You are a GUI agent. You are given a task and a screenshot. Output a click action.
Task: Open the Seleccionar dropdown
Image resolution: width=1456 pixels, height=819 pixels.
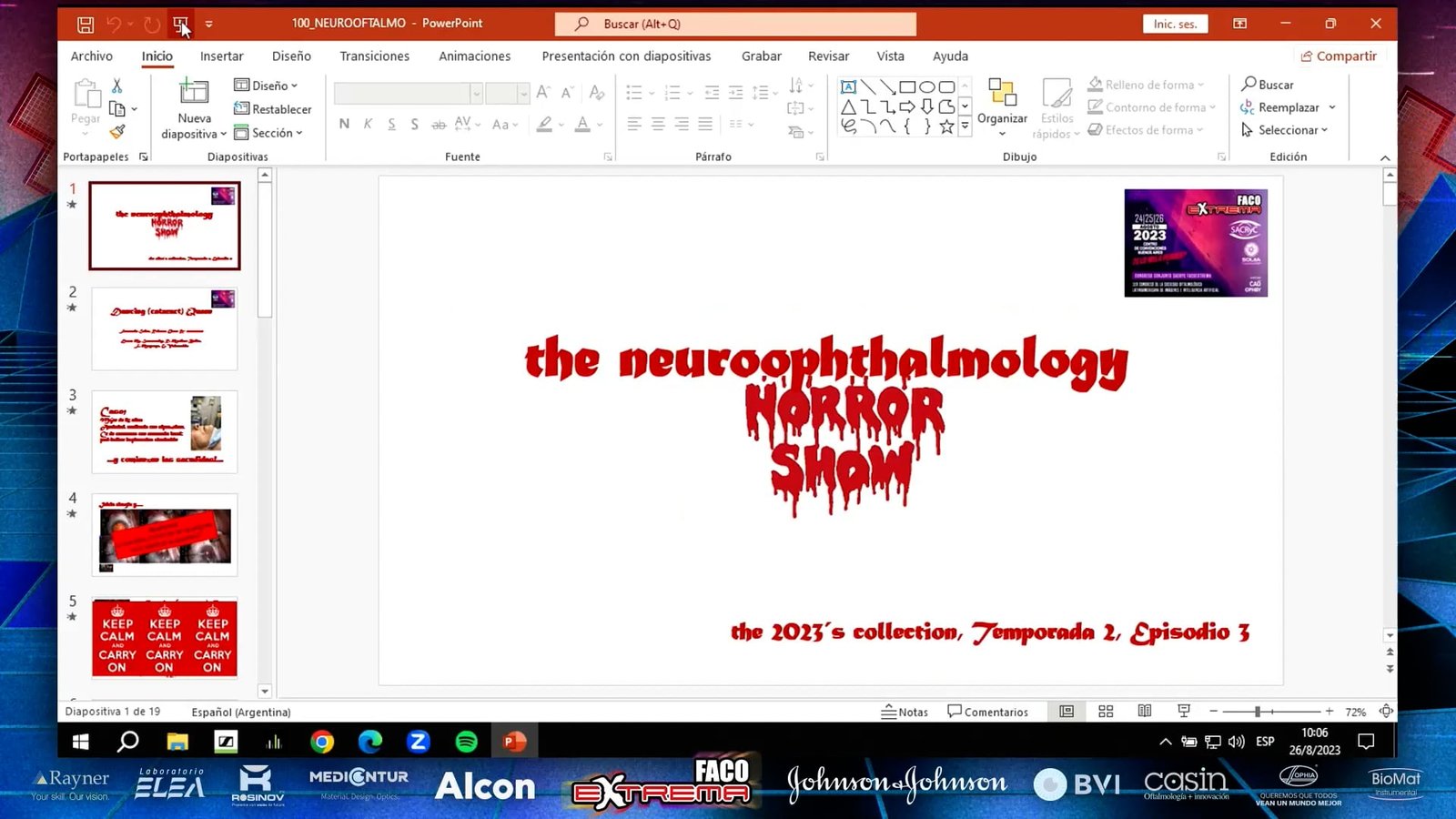(1285, 130)
